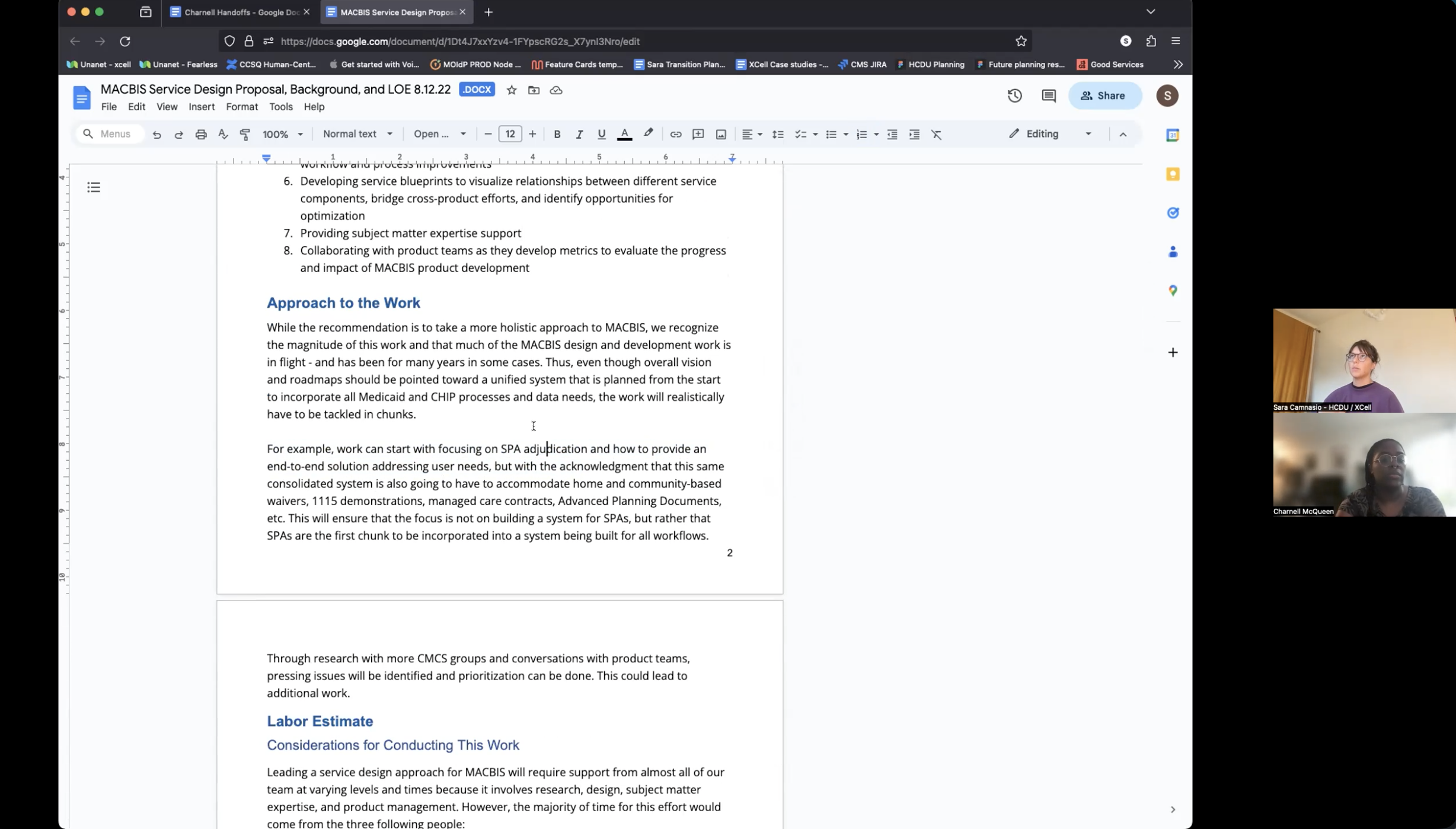Open the comment history panel icon
Image resolution: width=1456 pixels, height=829 pixels.
pos(1048,95)
